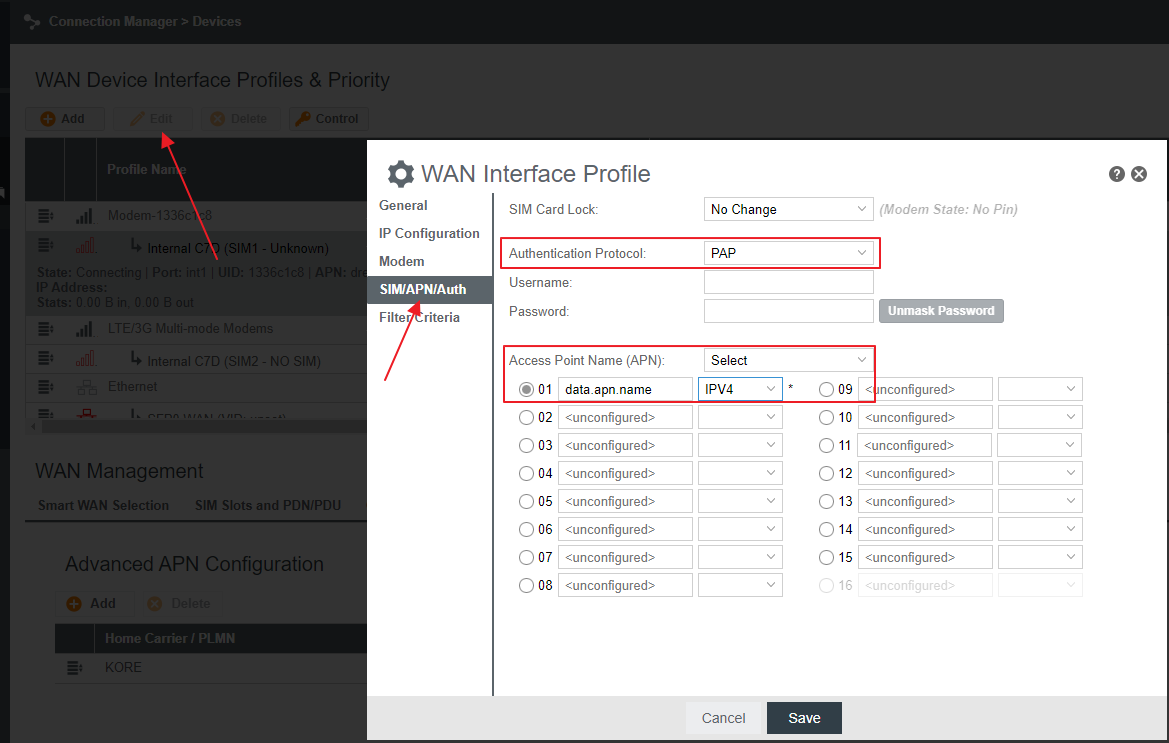Switch to the IP Configuration tab
Image resolution: width=1169 pixels, height=743 pixels.
point(429,234)
